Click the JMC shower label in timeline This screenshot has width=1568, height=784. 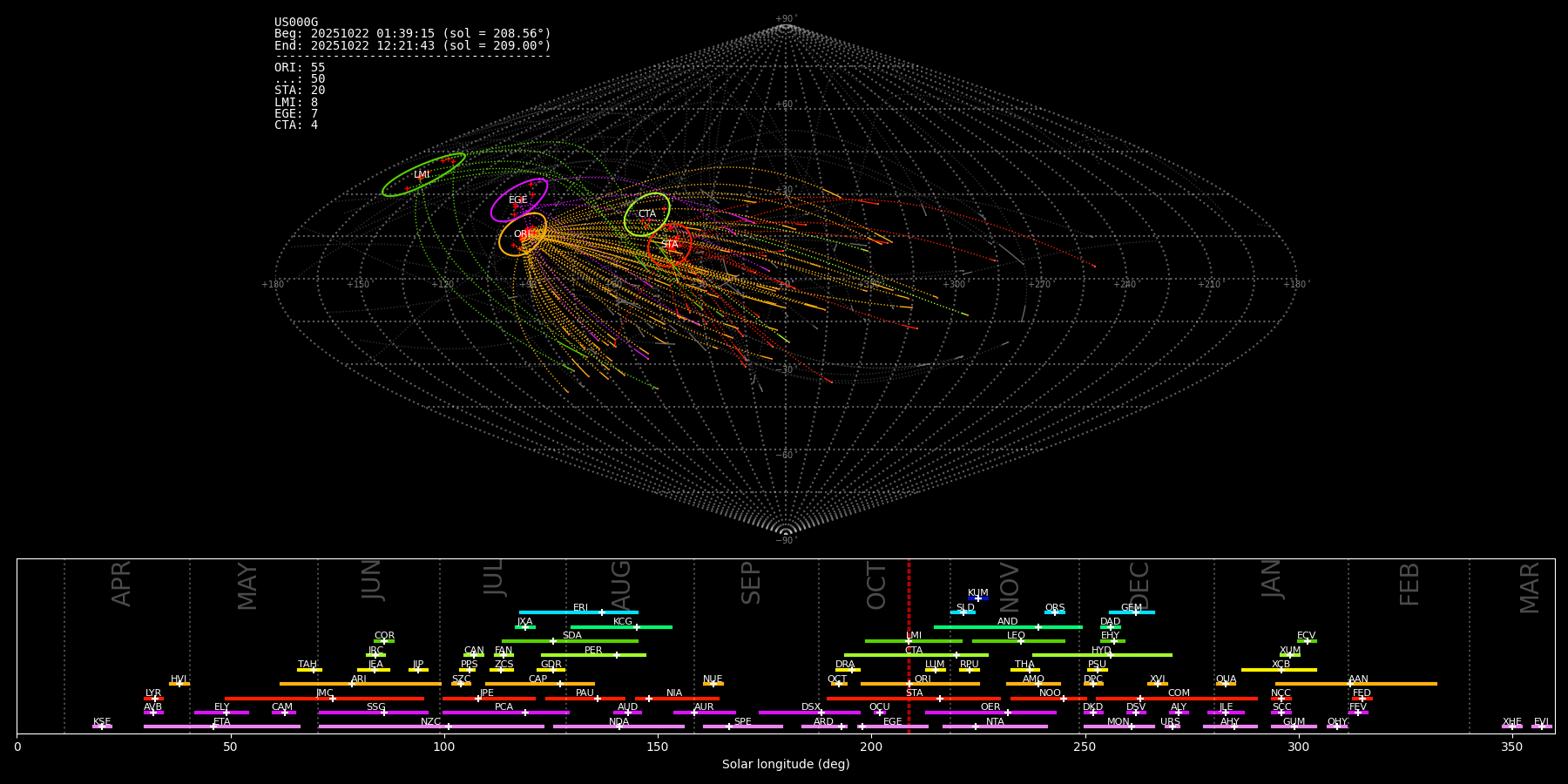pos(325,693)
